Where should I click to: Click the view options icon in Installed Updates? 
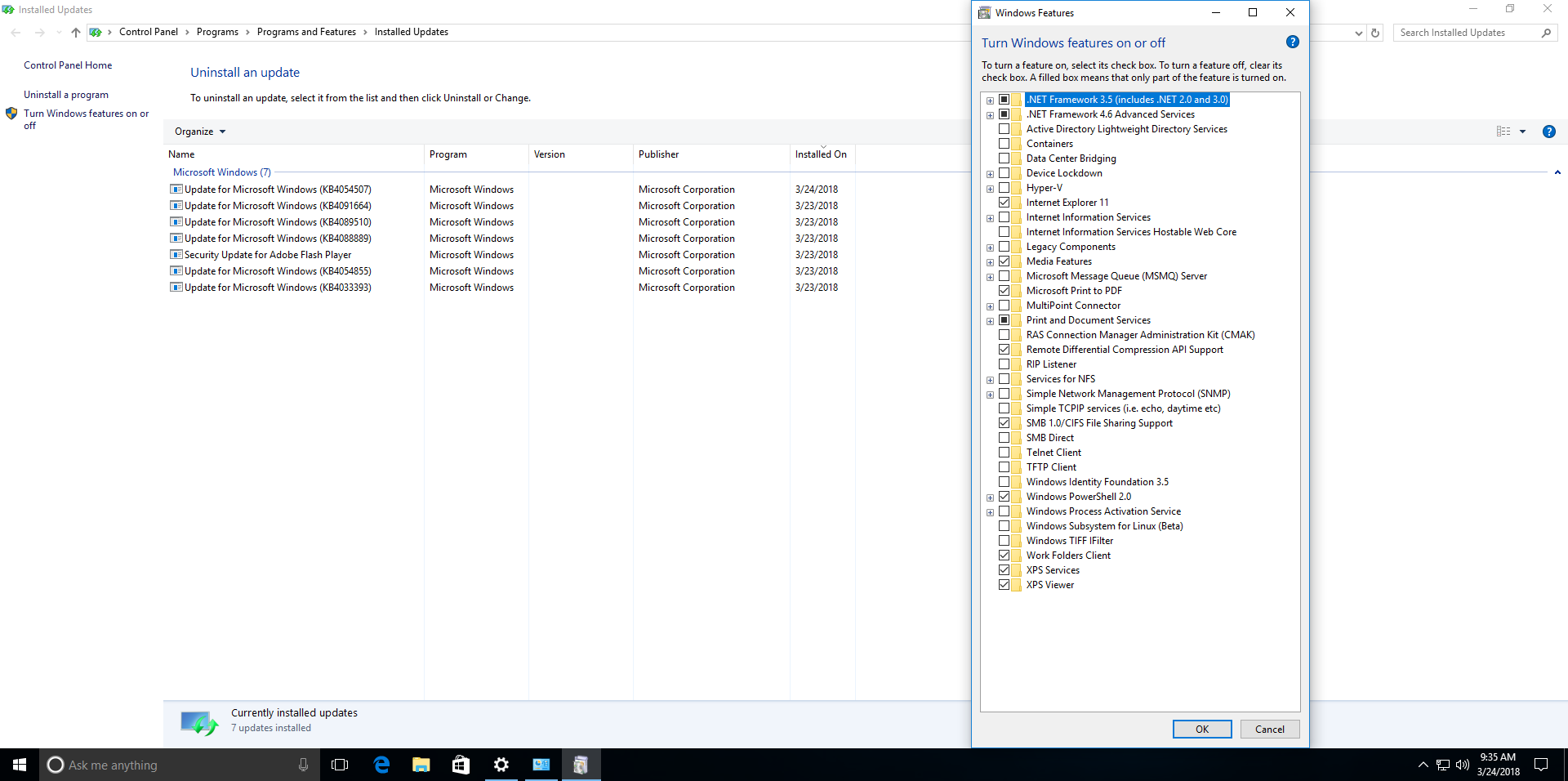click(x=1503, y=132)
